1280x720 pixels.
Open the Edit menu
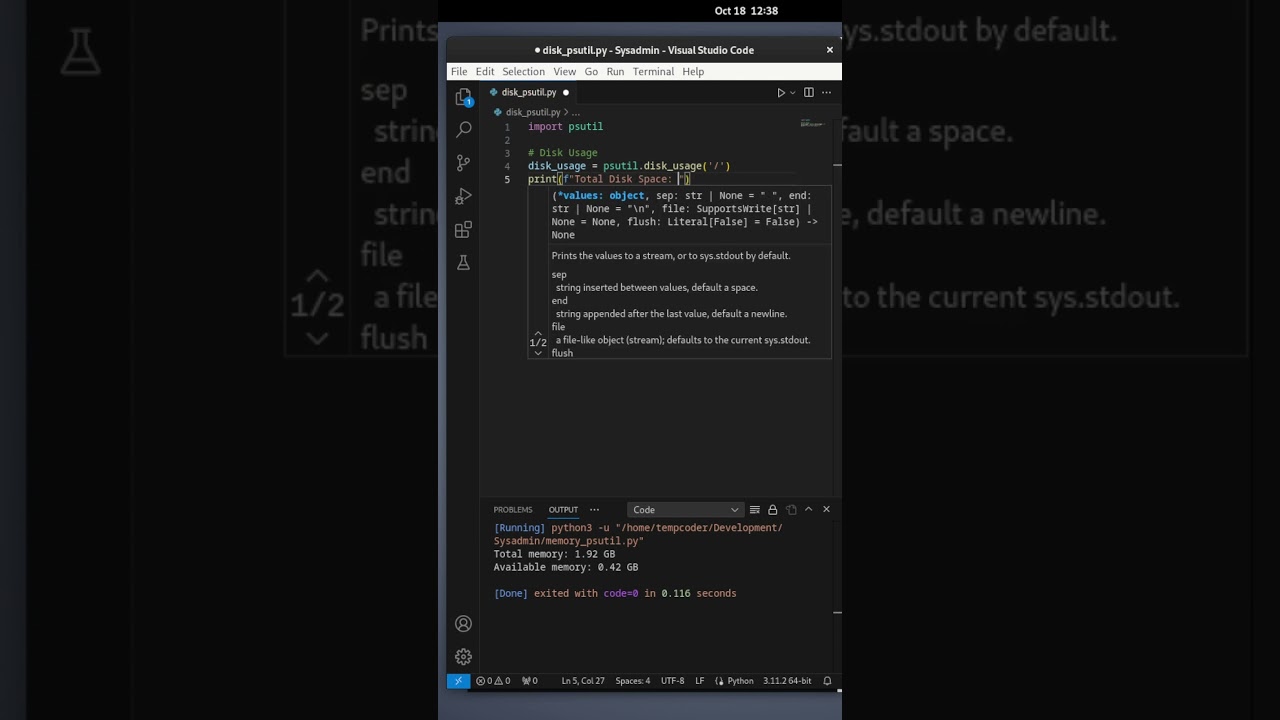click(x=485, y=72)
